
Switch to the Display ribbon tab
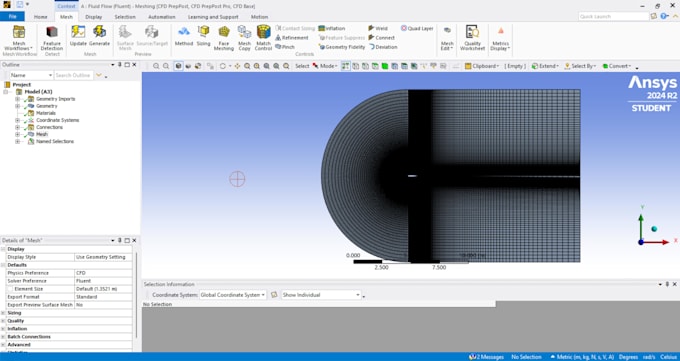(x=94, y=17)
